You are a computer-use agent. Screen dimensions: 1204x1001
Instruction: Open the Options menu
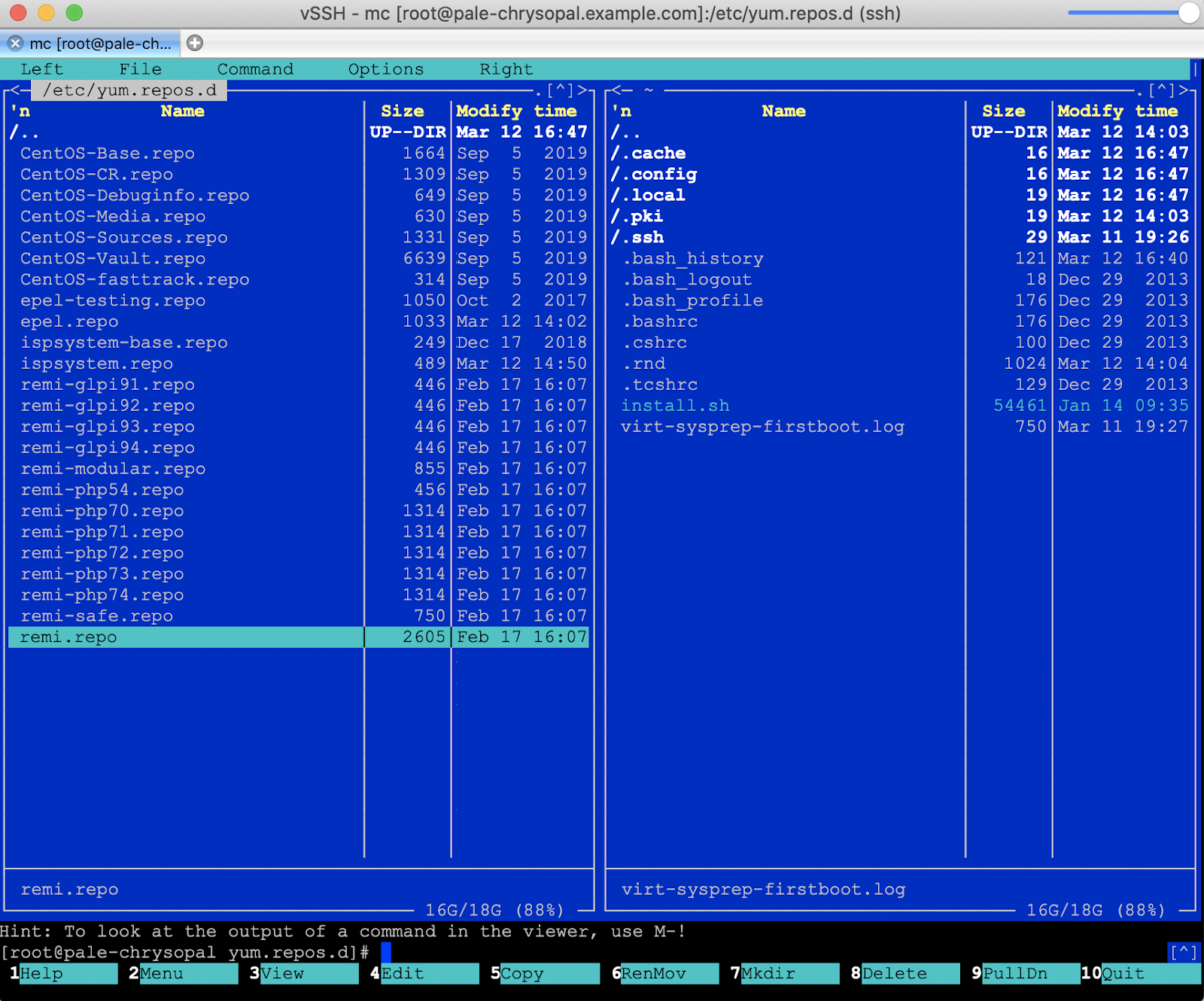pos(386,69)
